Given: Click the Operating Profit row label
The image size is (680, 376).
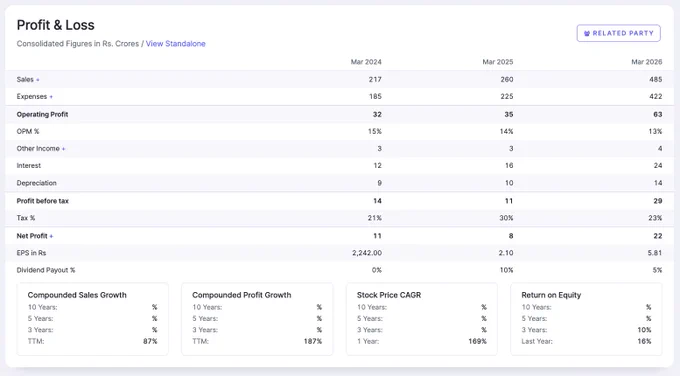Looking at the screenshot, I should (42, 114).
